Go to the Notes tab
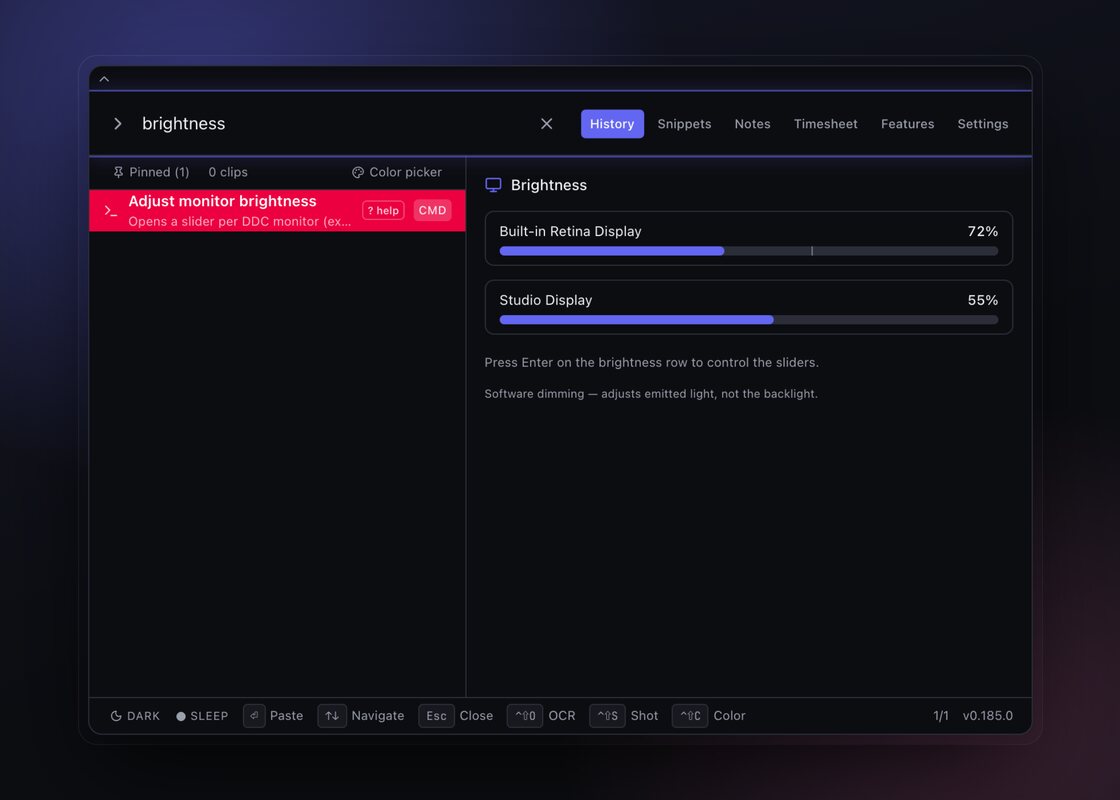 (x=752, y=124)
